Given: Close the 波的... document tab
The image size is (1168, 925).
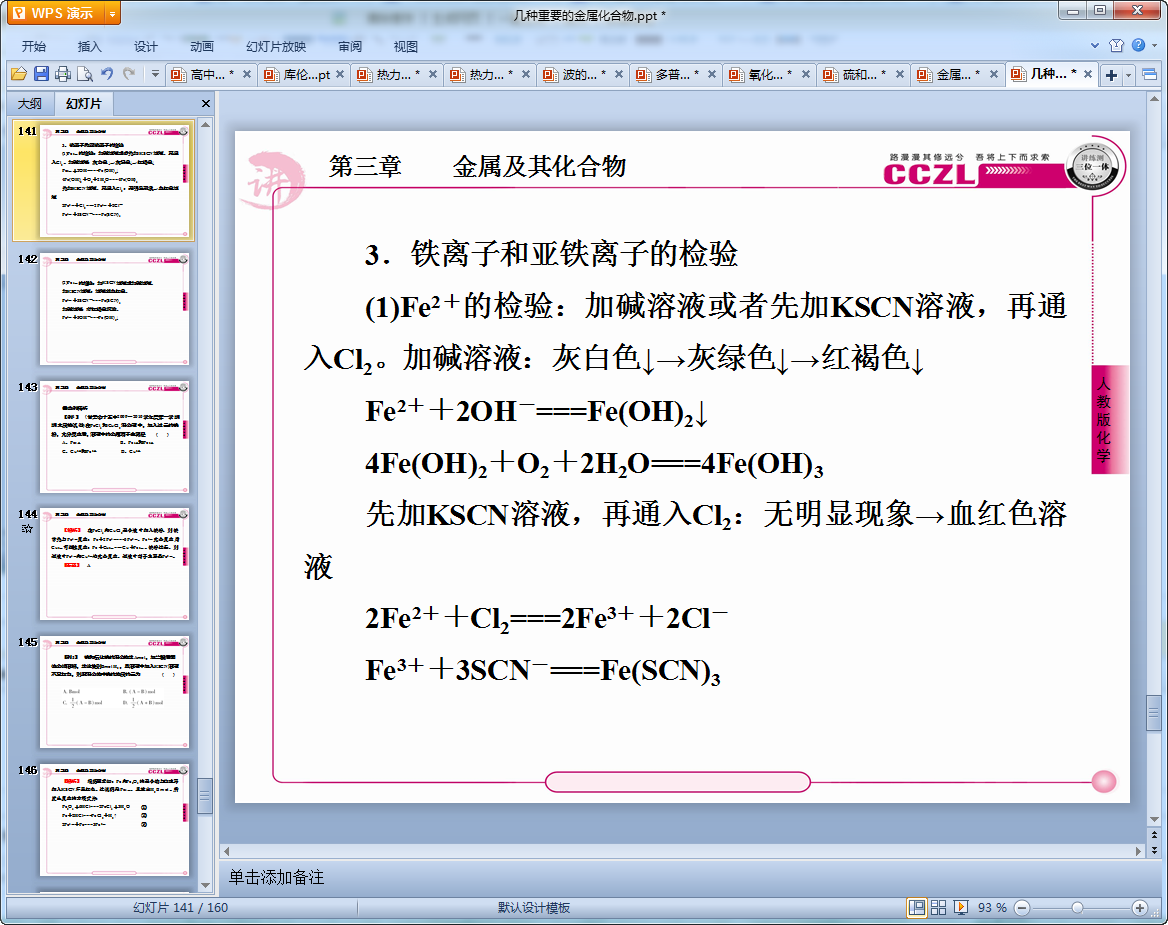Looking at the screenshot, I should pyautogui.click(x=618, y=74).
